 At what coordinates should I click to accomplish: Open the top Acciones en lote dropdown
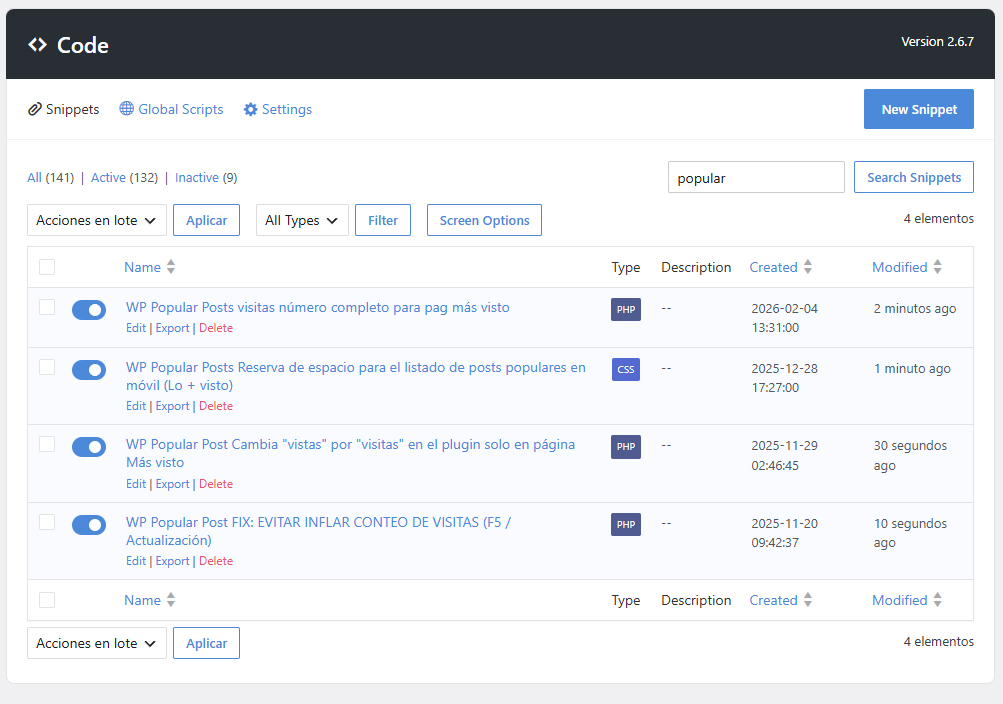tap(97, 220)
